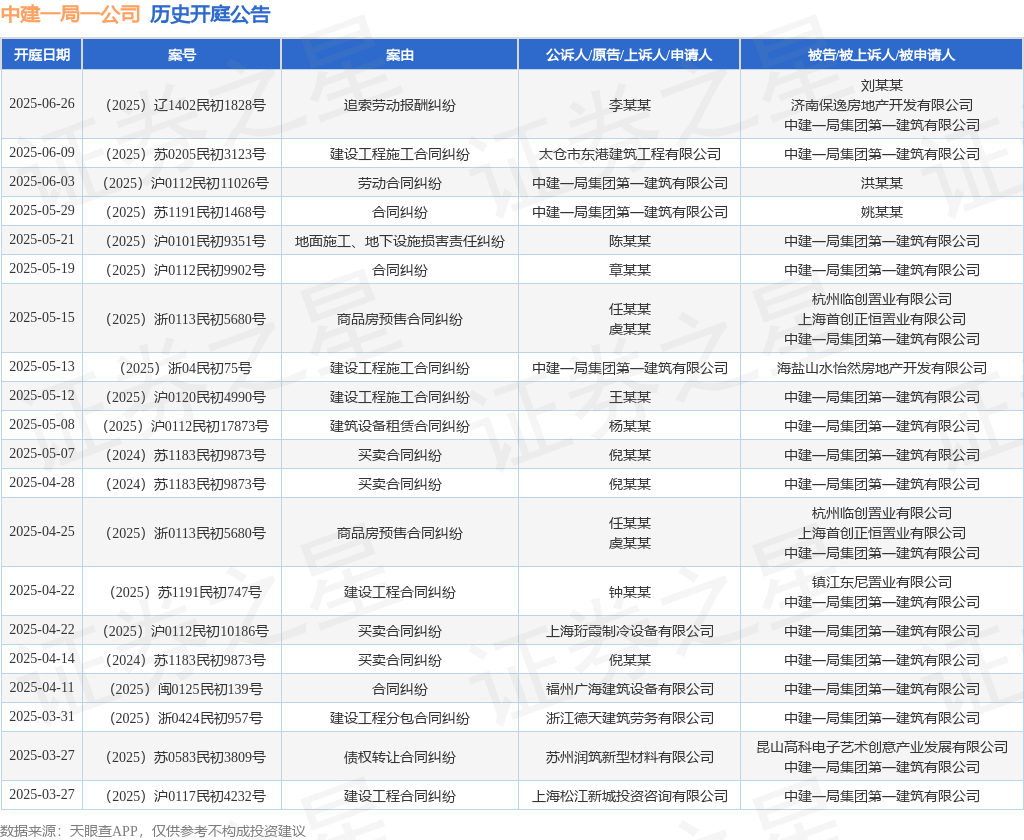Click the date 2025-06-26

(x=42, y=104)
